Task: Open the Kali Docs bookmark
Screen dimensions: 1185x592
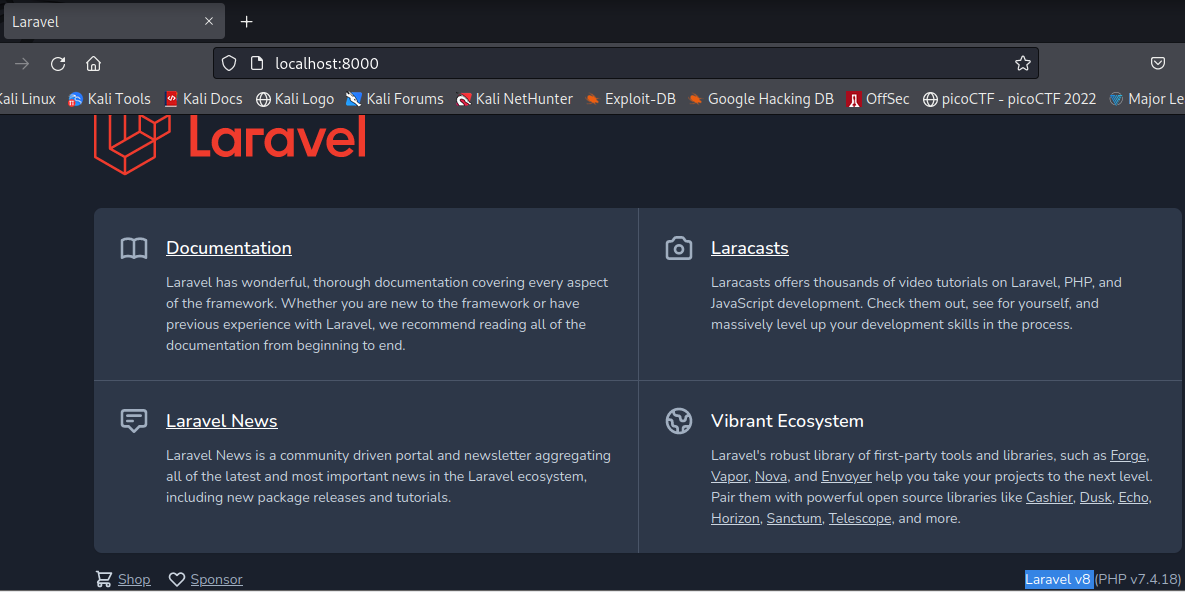Action: [x=203, y=98]
